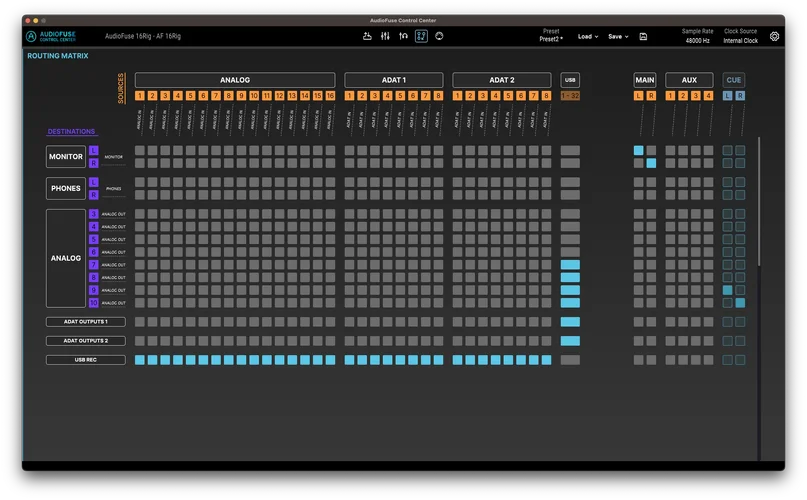Open settings with the gear icon
The width and height of the screenshot is (807, 500).
click(774, 36)
